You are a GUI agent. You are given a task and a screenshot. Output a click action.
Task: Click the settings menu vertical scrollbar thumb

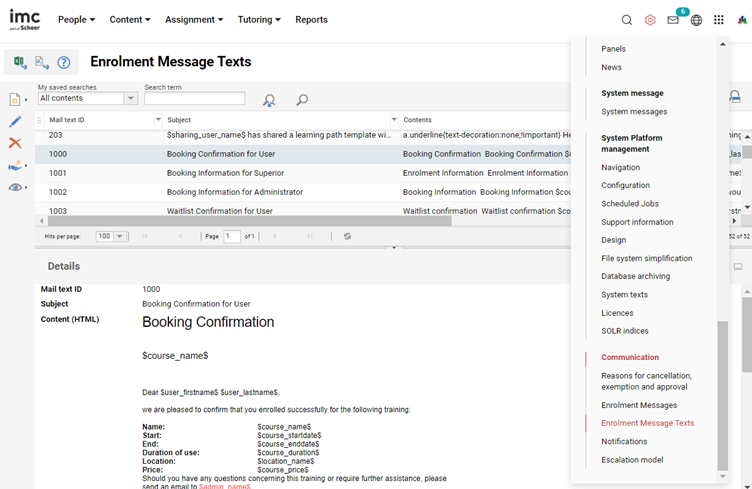(722, 395)
